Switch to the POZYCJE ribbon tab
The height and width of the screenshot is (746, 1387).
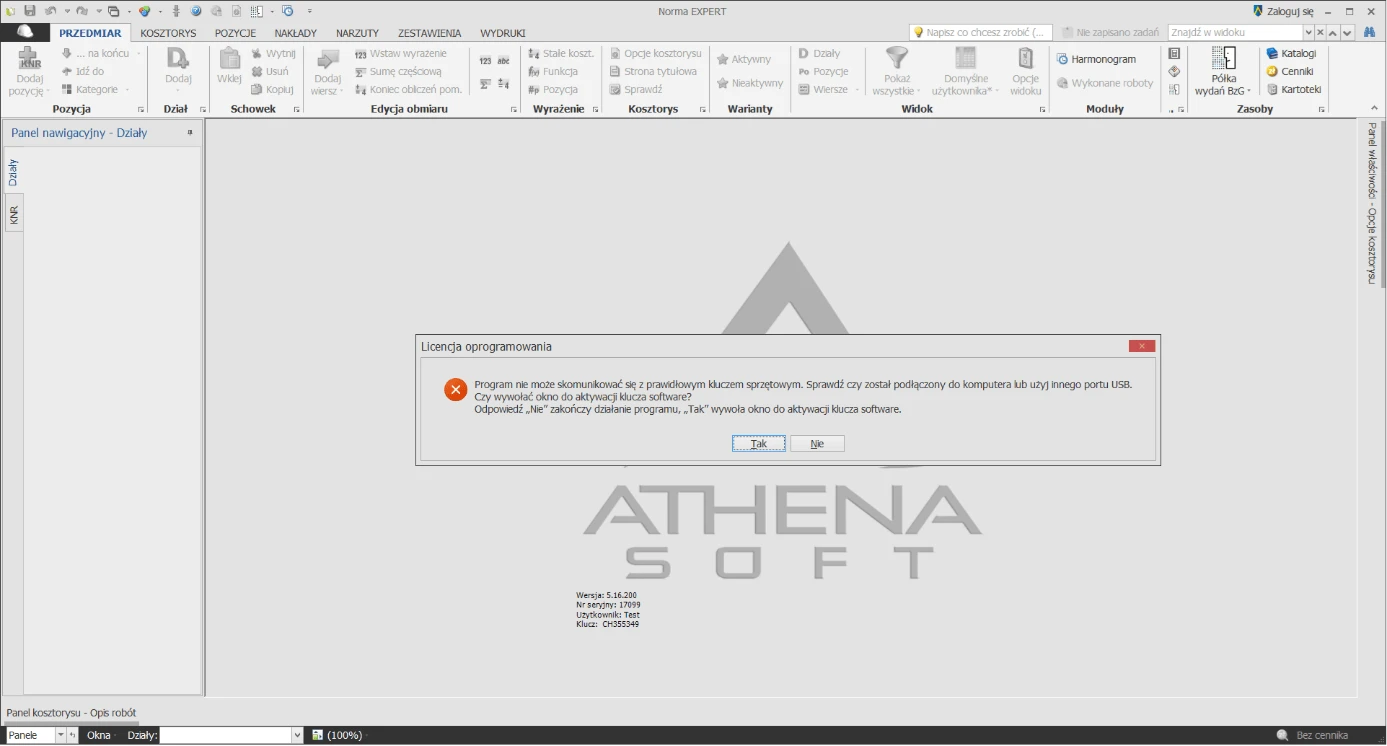click(x=235, y=33)
